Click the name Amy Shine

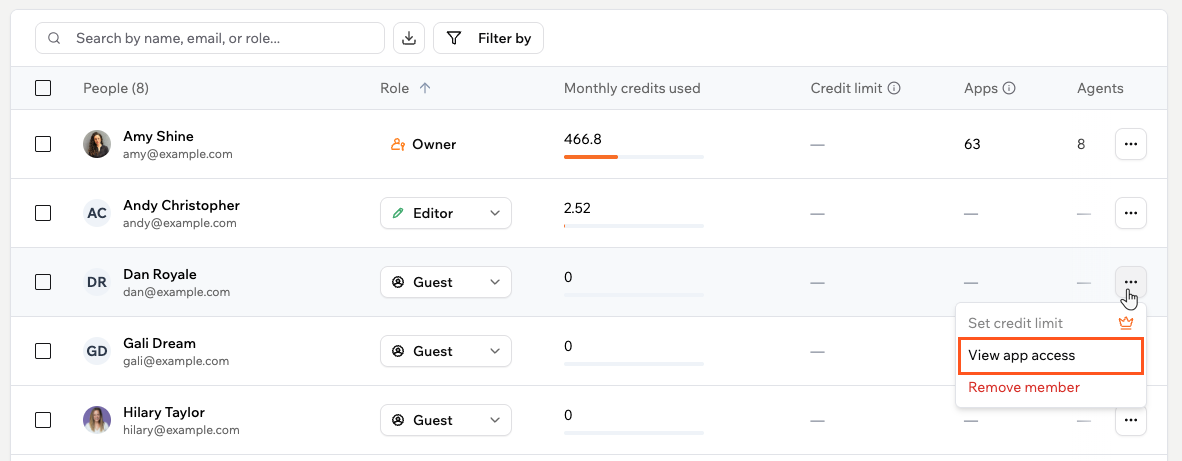158,136
